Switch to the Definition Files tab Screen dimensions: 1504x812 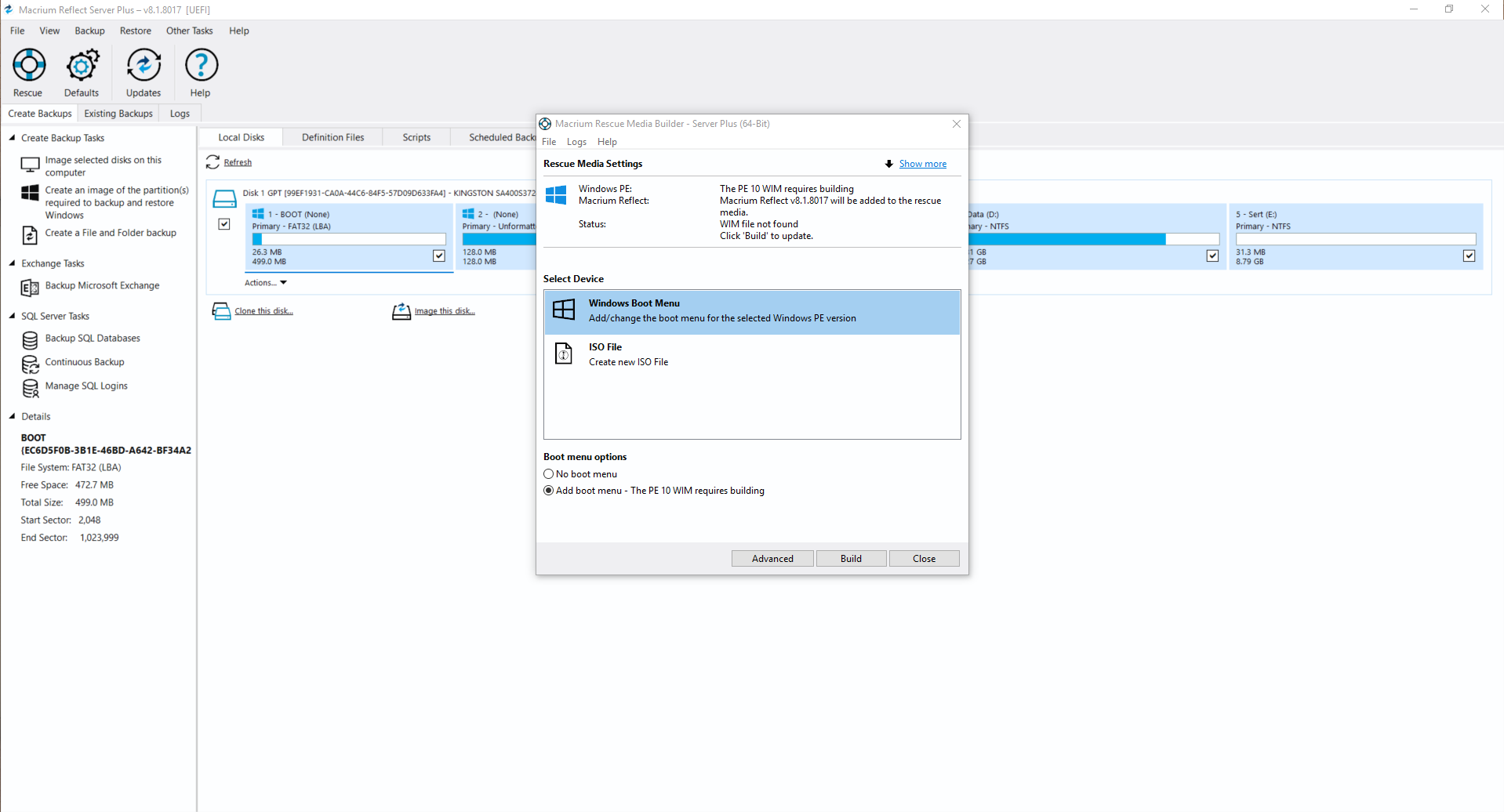pos(333,137)
